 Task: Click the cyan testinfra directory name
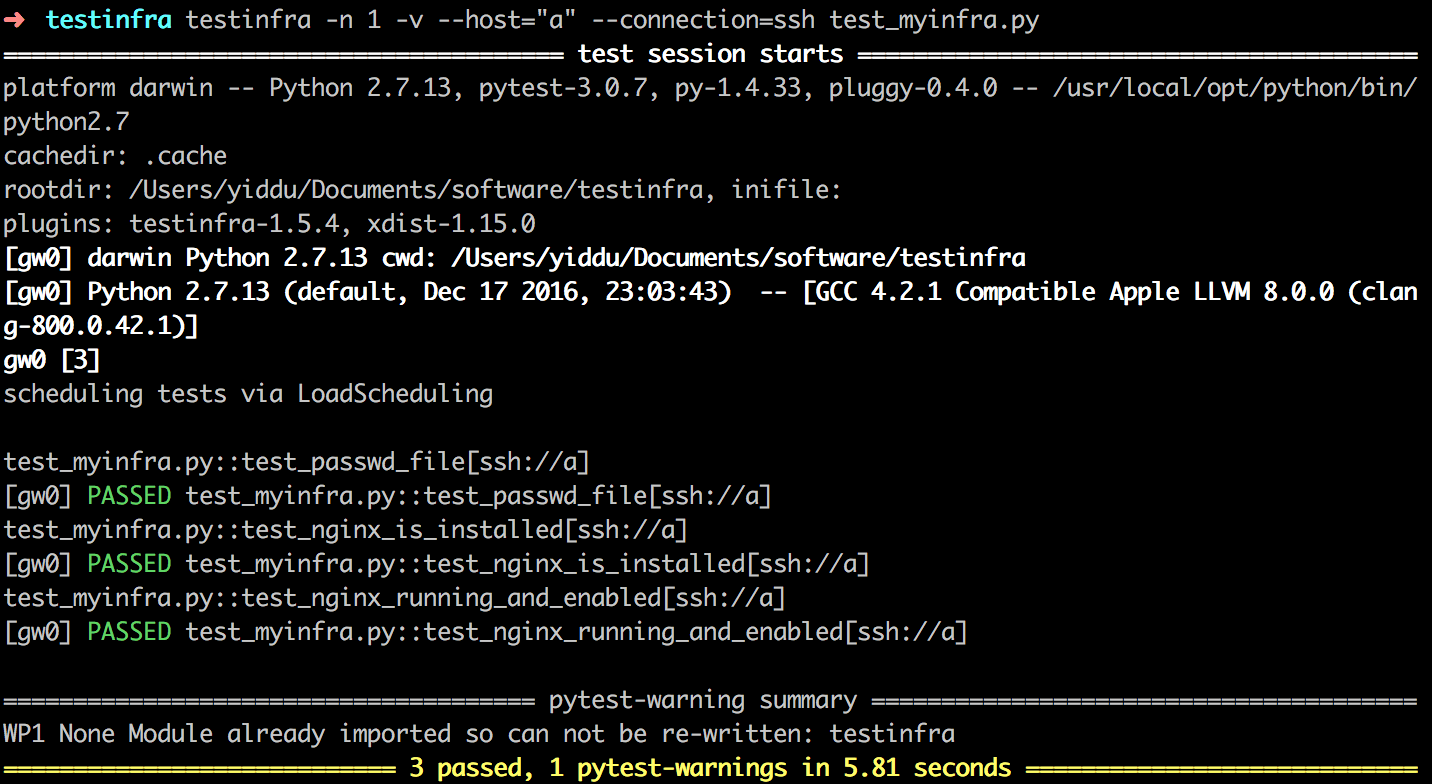(108, 20)
